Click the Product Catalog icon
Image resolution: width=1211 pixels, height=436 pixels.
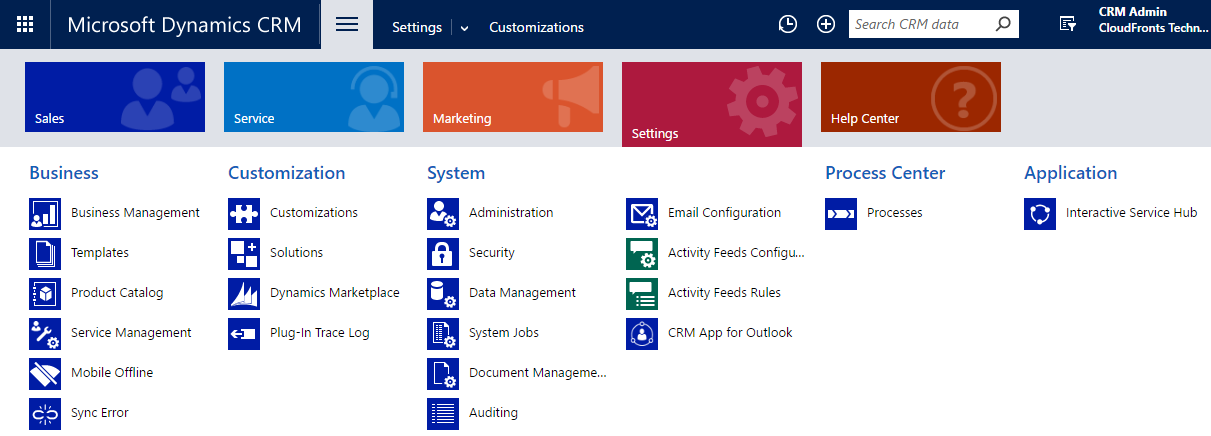45,294
